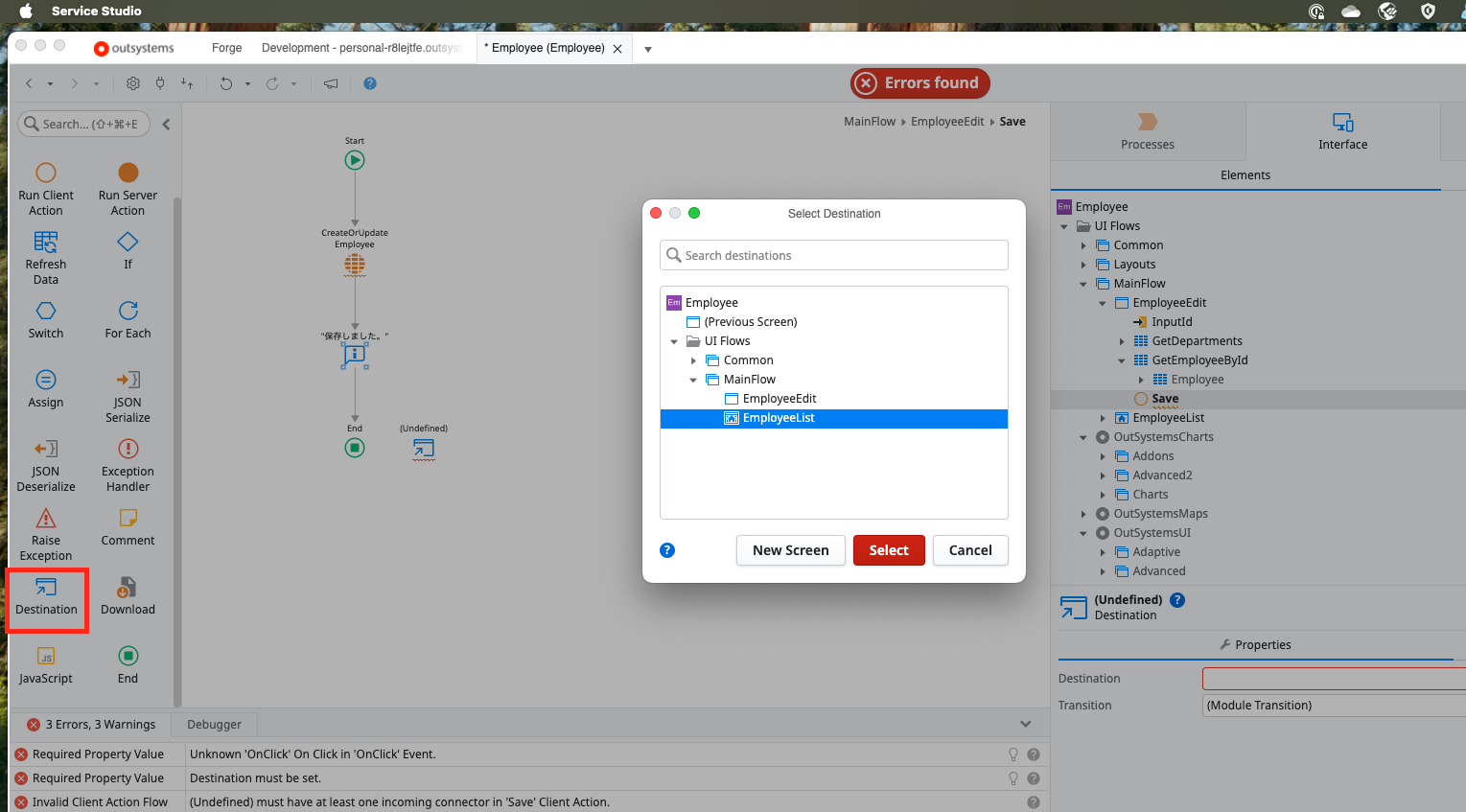This screenshot has height=812, width=1466.
Task: Open the Service Studio menu
Action: point(96,11)
